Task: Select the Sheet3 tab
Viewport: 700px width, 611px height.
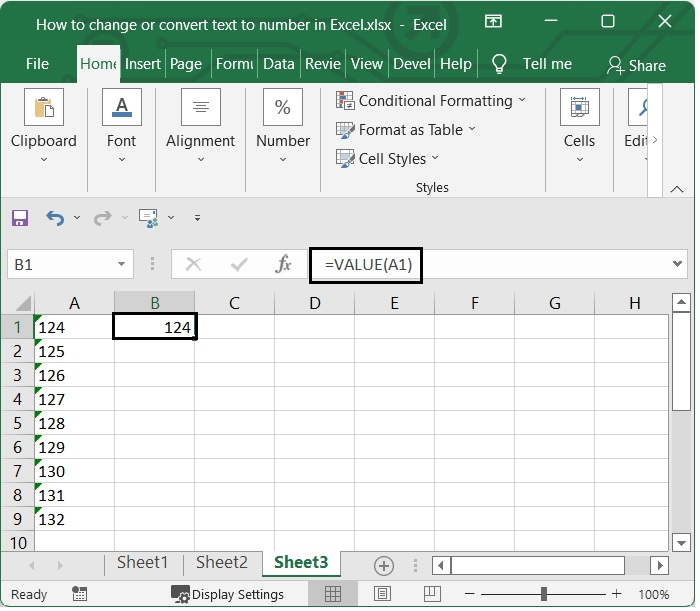Action: 301,562
